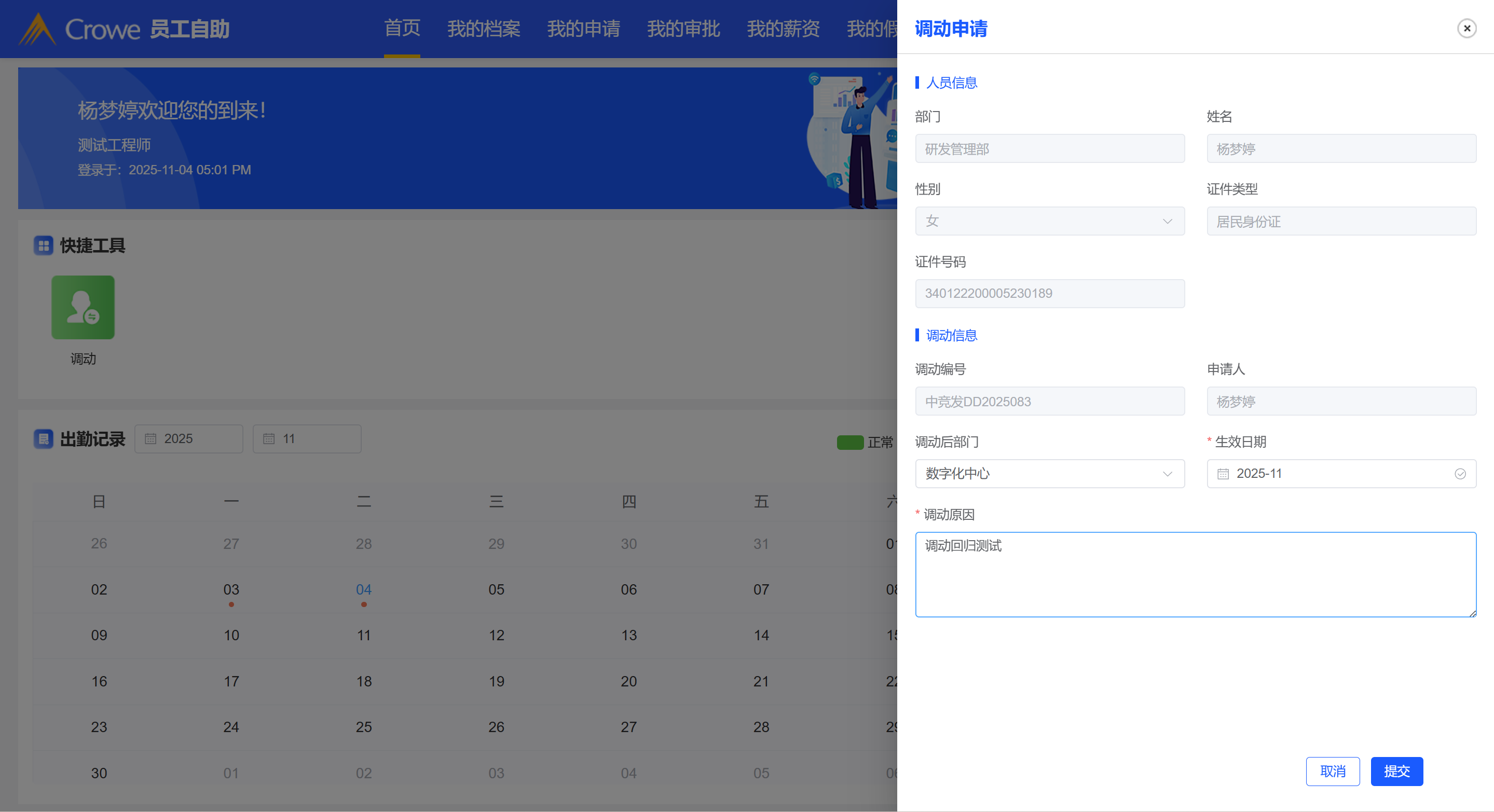Screen dimensions: 1494x812
Task: Click the 取消 cancel button
Action: tap(1332, 772)
